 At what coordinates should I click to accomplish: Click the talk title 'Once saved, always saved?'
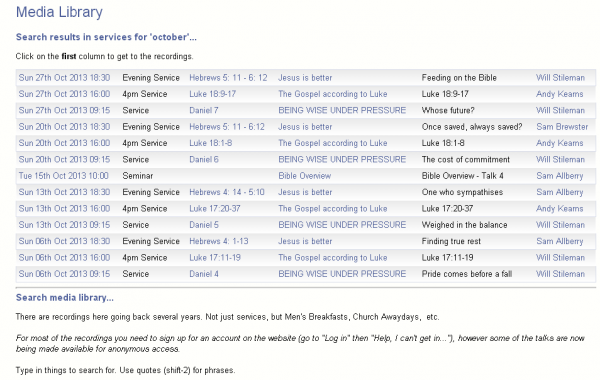(472, 127)
